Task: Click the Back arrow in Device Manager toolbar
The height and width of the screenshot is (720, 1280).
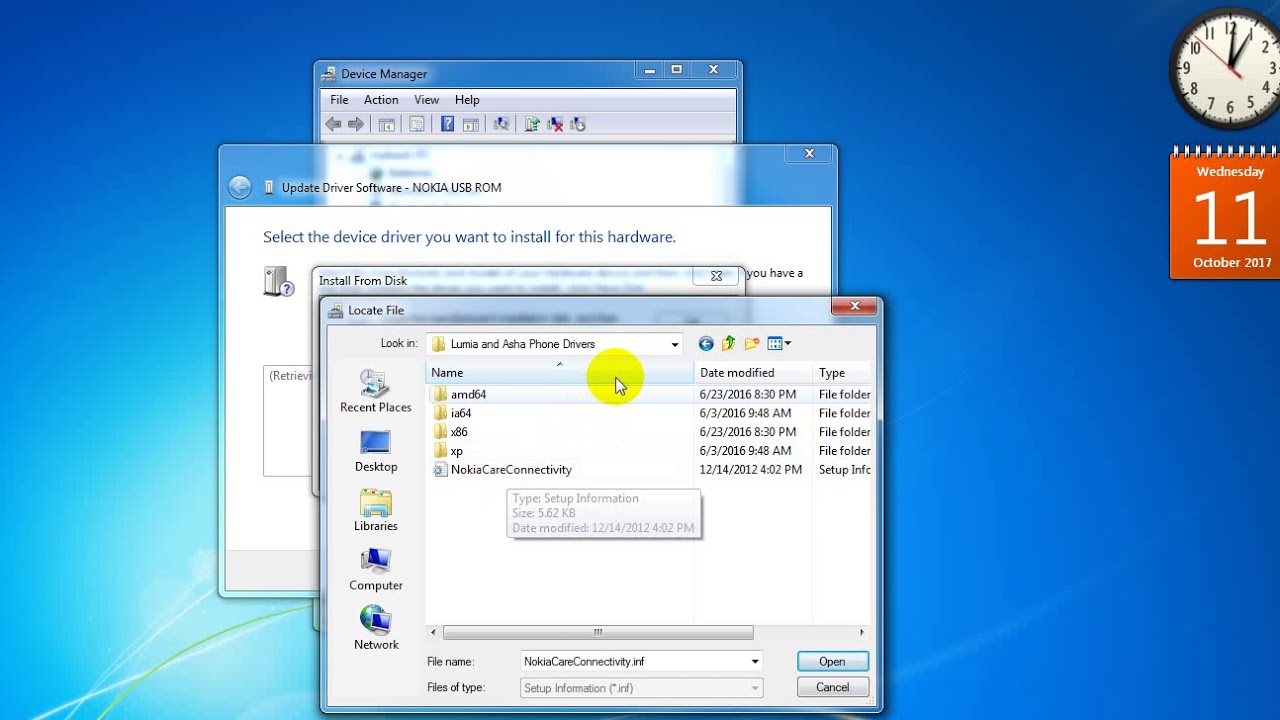Action: [x=333, y=124]
